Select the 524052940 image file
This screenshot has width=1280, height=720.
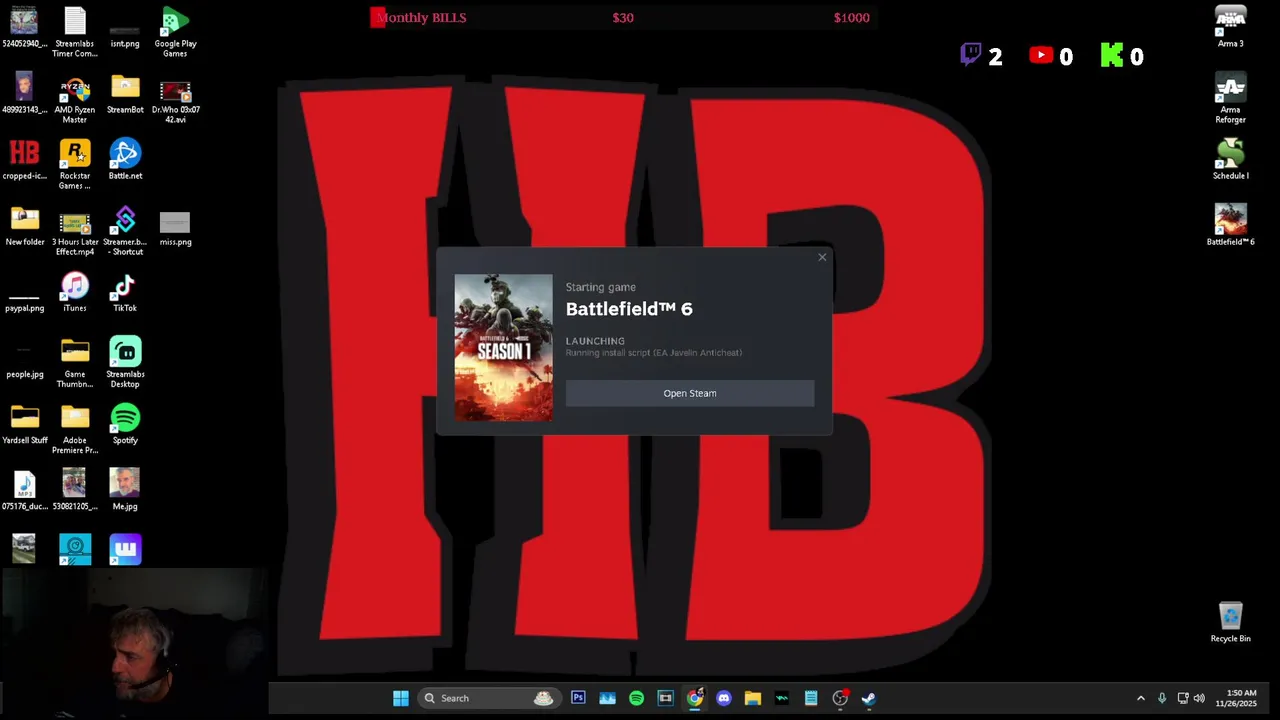pyautogui.click(x=25, y=28)
